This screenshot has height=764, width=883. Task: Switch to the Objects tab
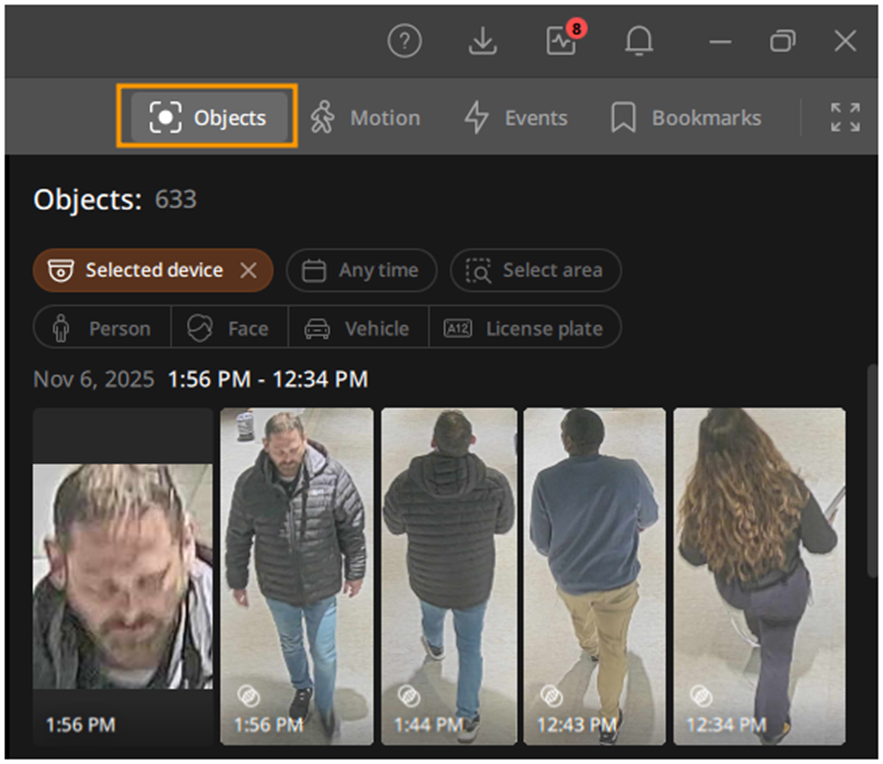point(208,118)
